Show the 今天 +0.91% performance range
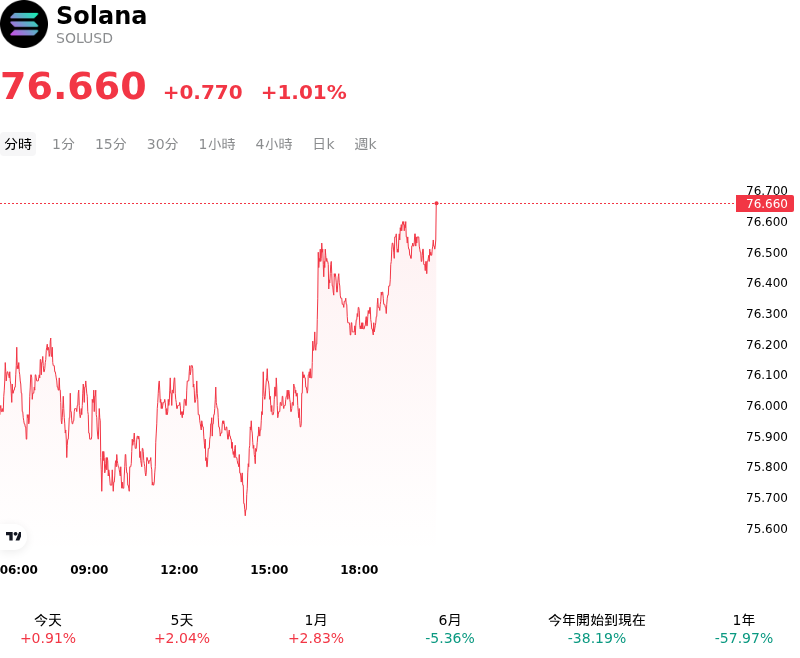Image resolution: width=800 pixels, height=658 pixels. 48,629
